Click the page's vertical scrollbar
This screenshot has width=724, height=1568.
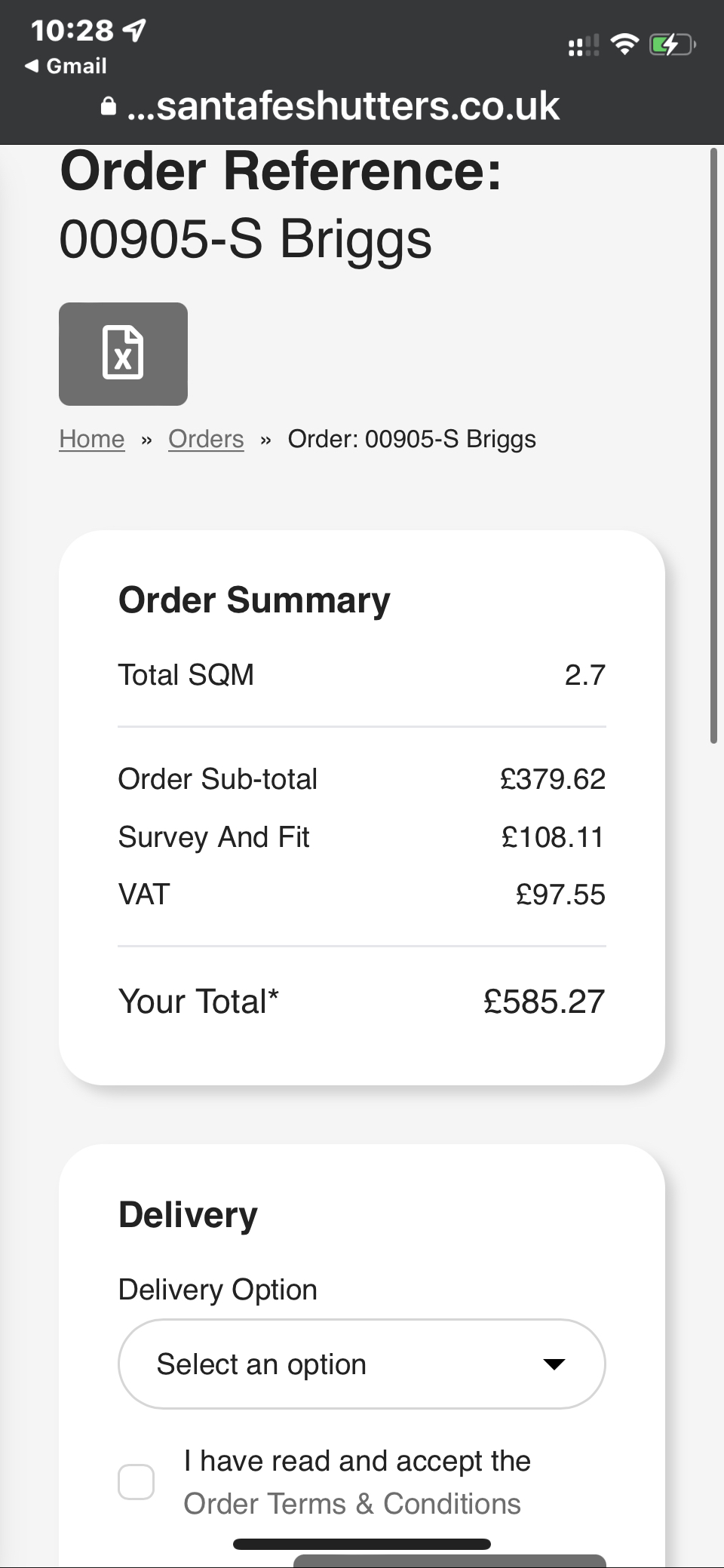713,445
